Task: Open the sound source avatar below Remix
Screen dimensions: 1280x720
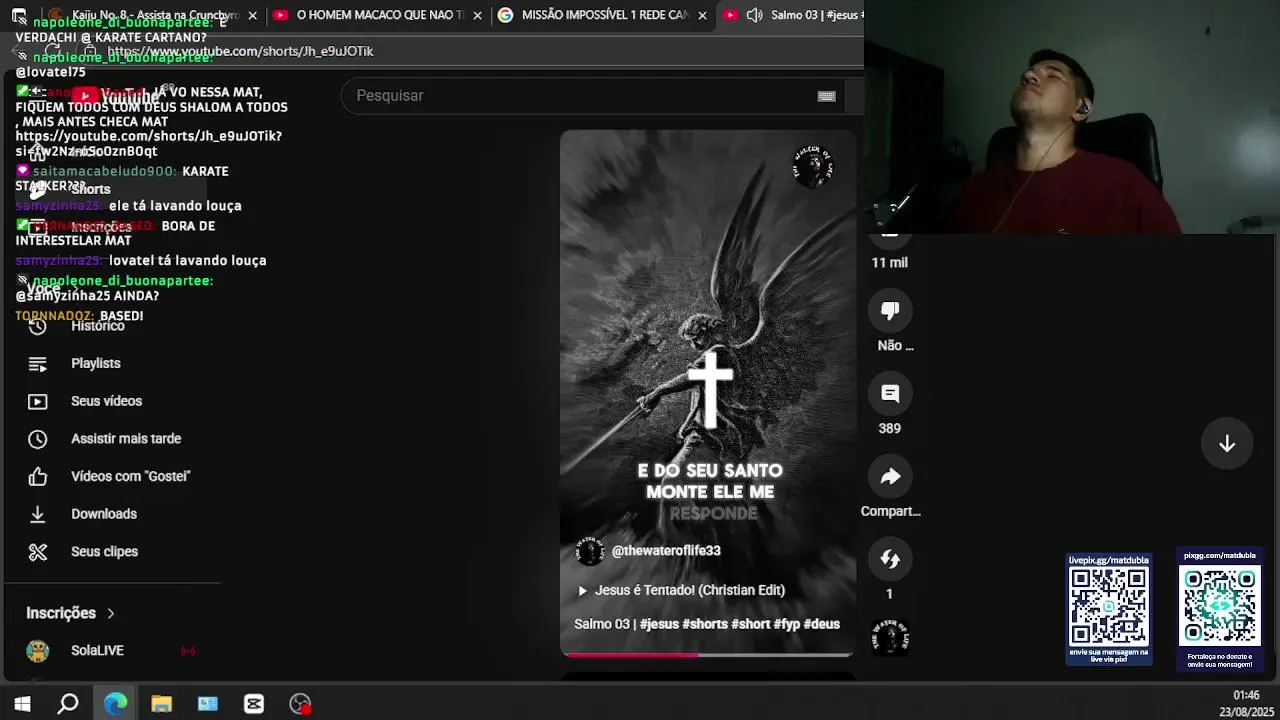Action: tap(890, 637)
